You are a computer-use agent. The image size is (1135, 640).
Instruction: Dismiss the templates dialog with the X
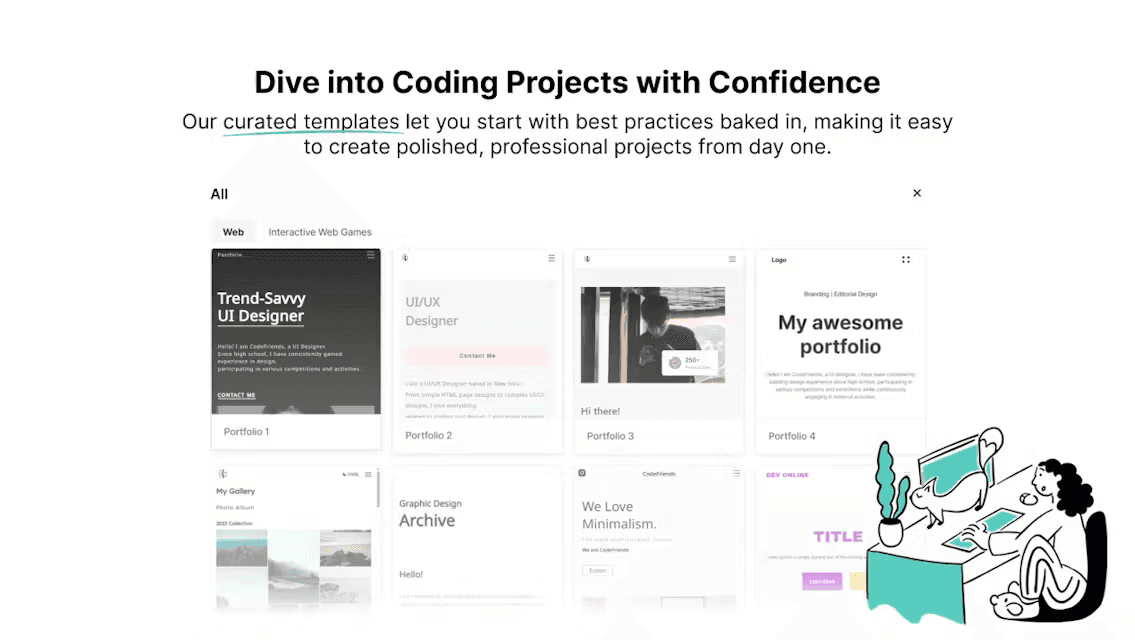(x=917, y=192)
